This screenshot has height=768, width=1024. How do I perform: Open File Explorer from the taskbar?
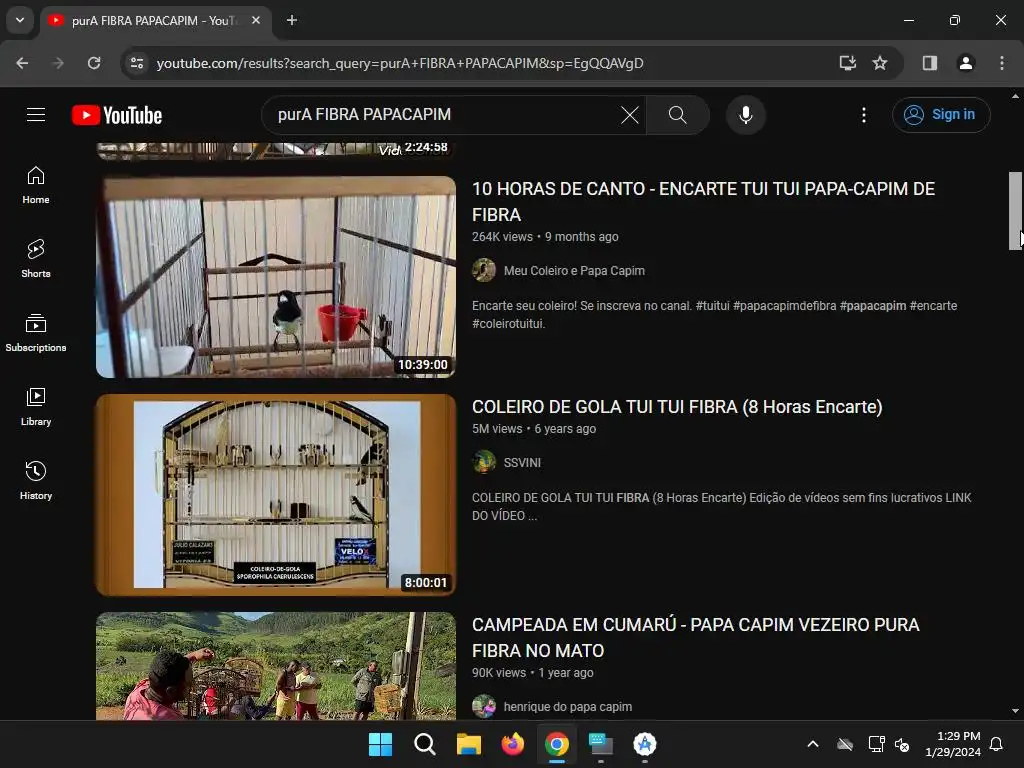pyautogui.click(x=468, y=744)
